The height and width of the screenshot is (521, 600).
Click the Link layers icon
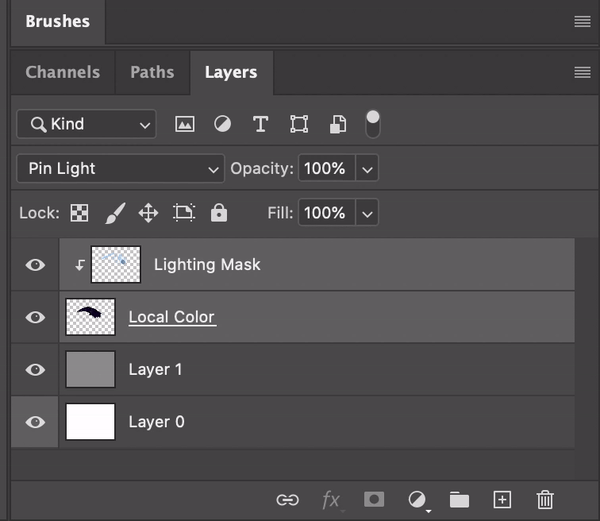pyautogui.click(x=287, y=500)
